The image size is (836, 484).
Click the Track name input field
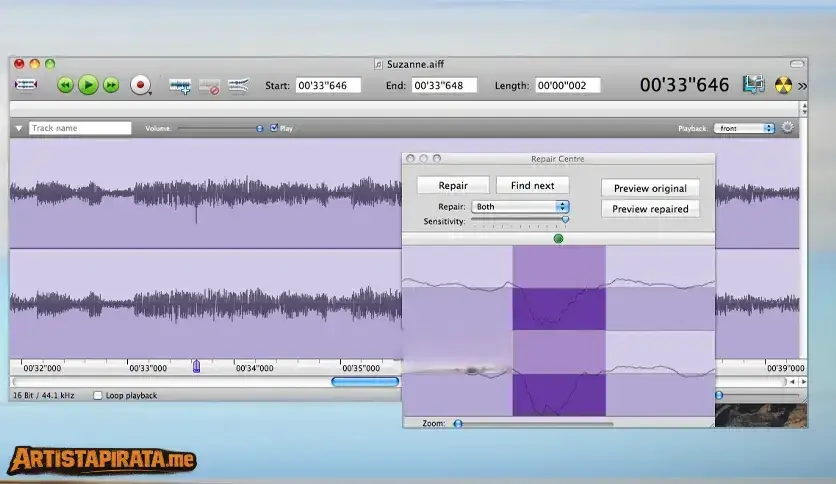coord(80,128)
